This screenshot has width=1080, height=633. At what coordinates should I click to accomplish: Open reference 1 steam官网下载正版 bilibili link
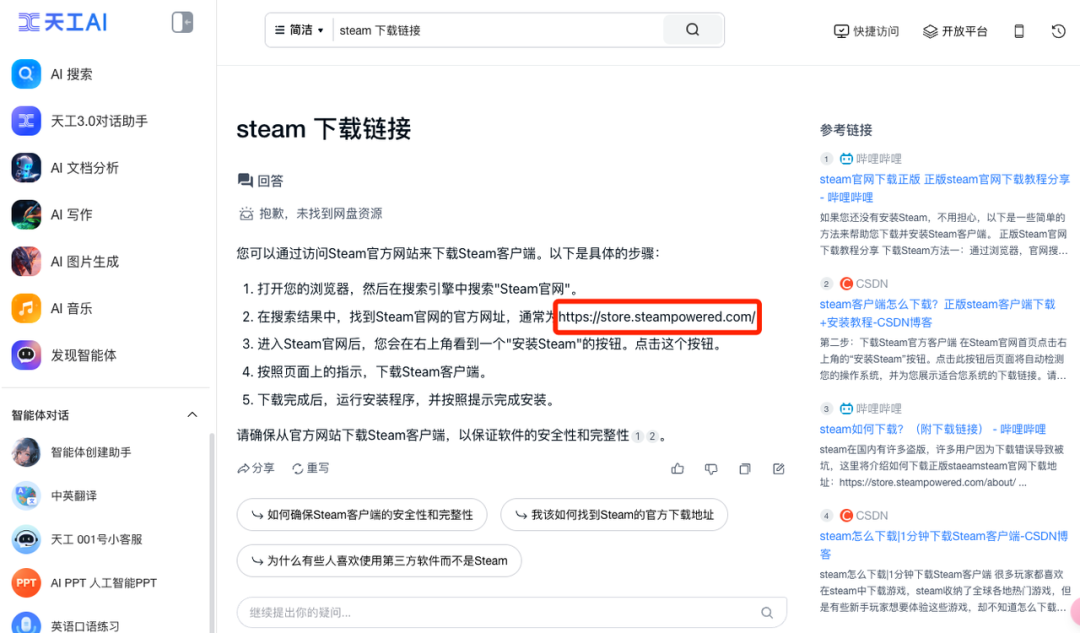(944, 188)
